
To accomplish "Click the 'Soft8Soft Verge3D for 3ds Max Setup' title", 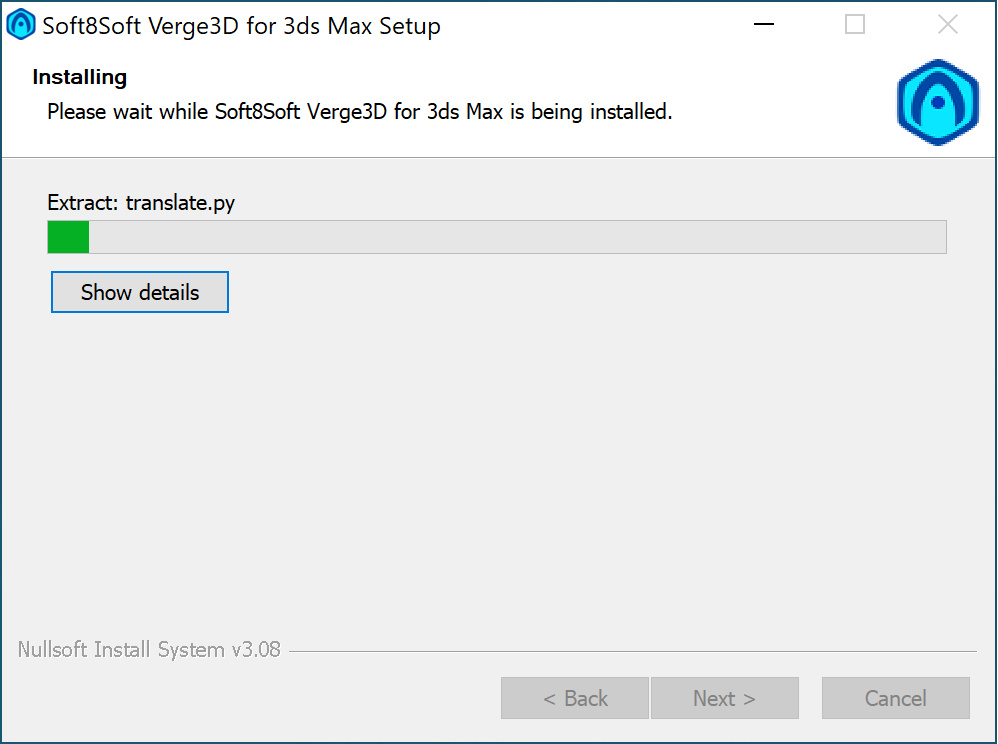I will coord(241,26).
